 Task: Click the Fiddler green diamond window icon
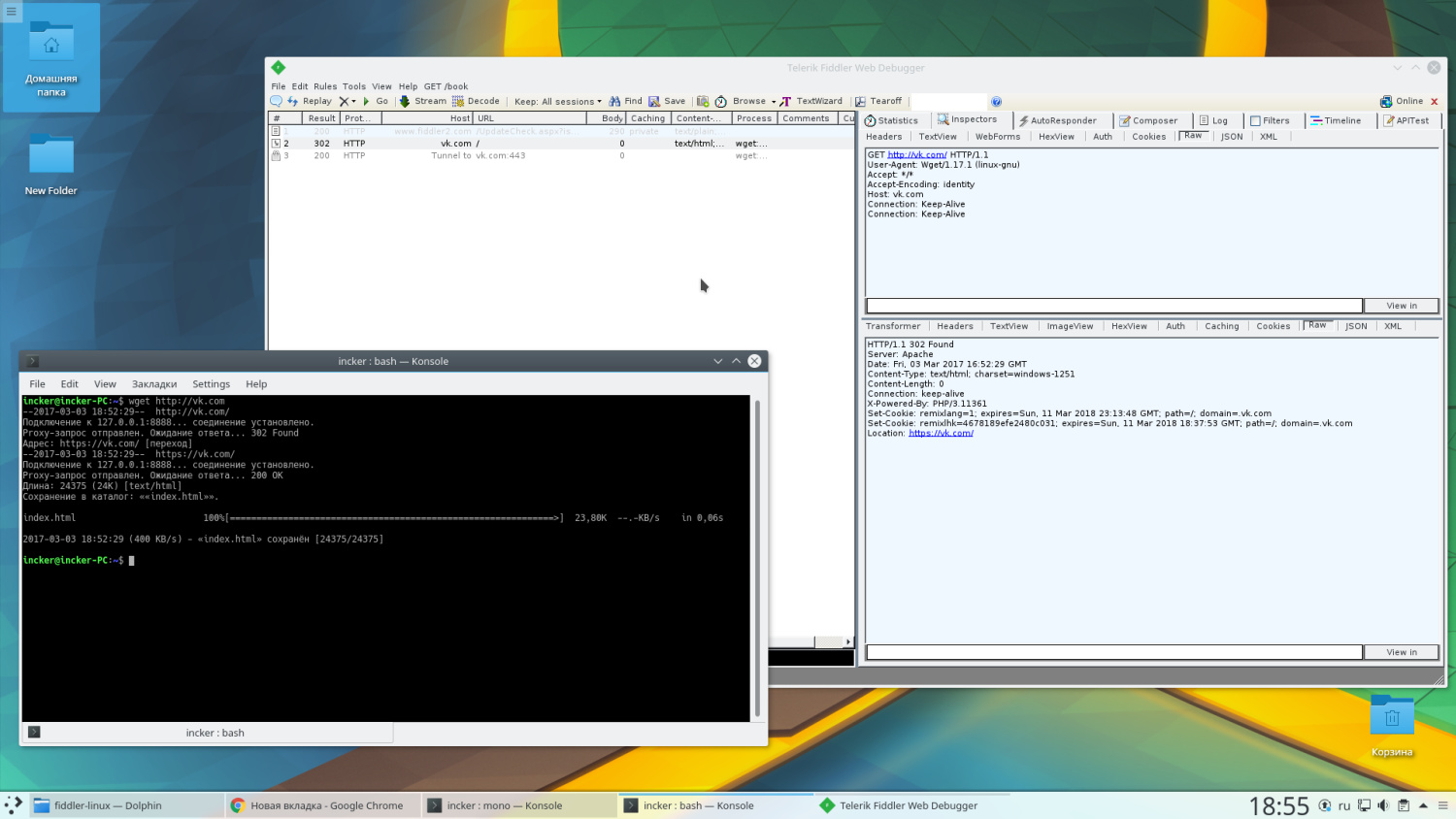[279, 67]
